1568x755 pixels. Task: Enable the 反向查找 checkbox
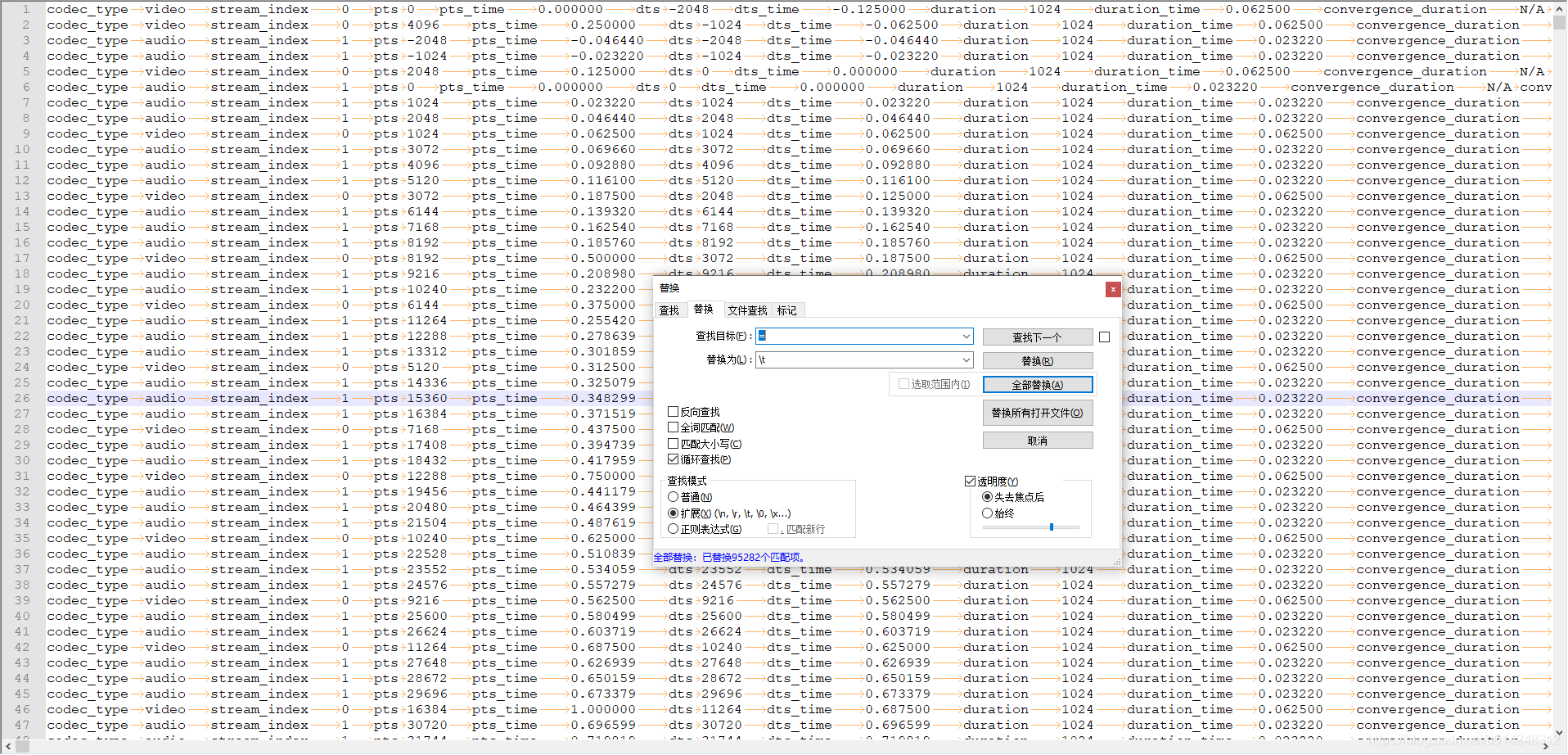click(673, 412)
